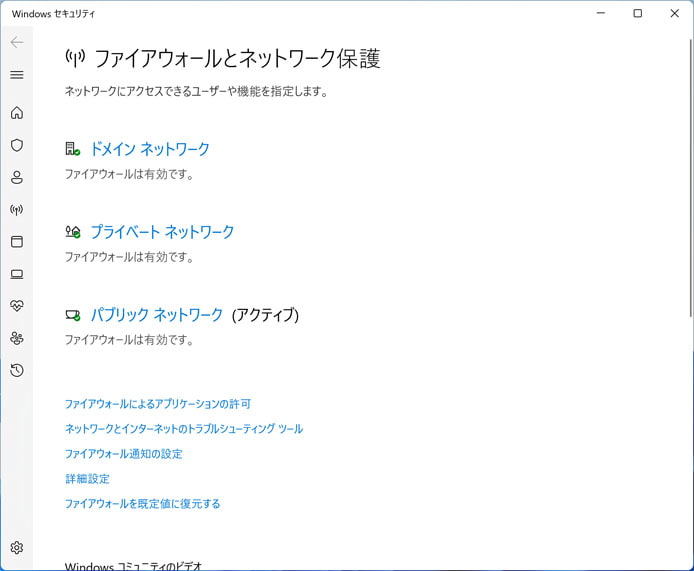Image resolution: width=694 pixels, height=571 pixels.
Task: Open Device performance and health heart icon
Action: point(17,306)
